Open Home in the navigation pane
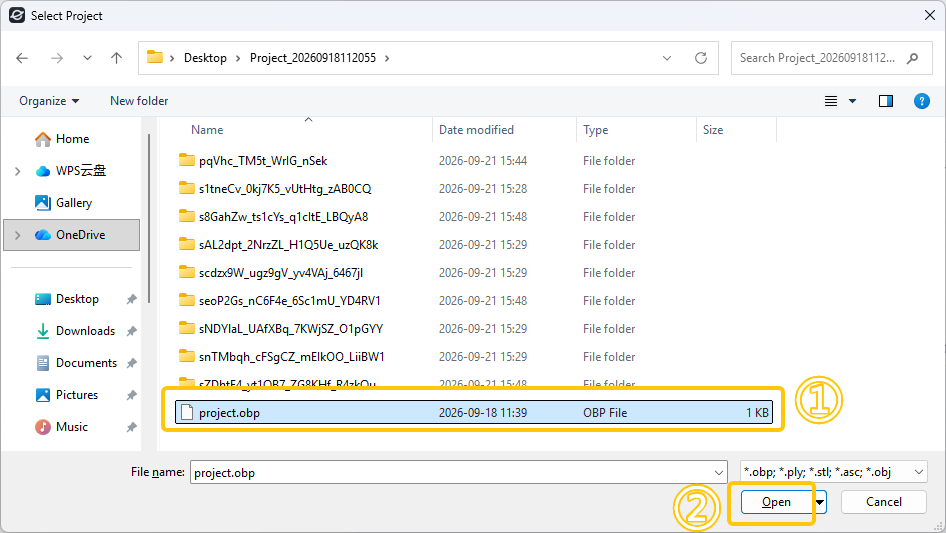946x533 pixels. 72,139
